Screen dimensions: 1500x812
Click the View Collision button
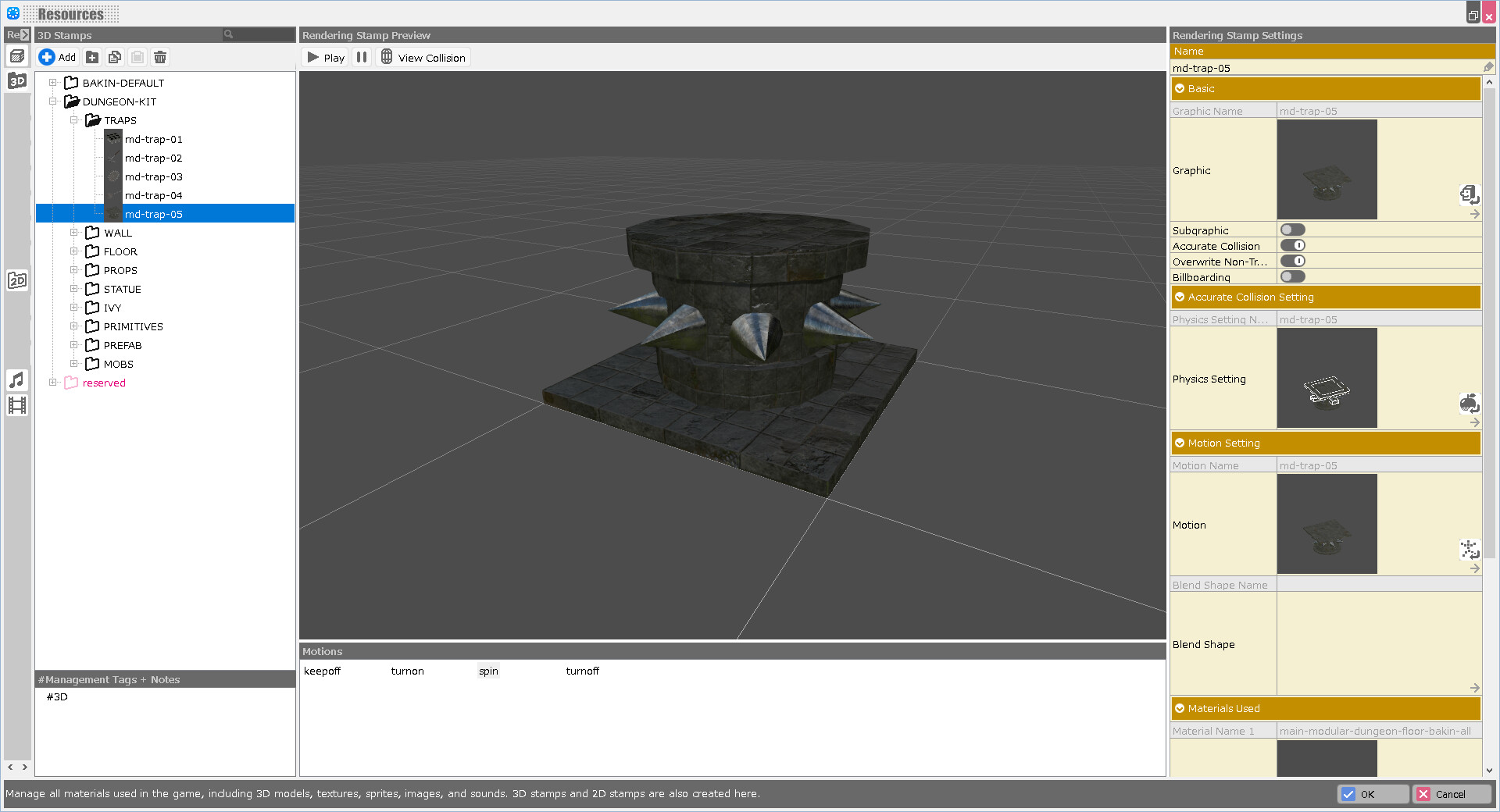423,56
